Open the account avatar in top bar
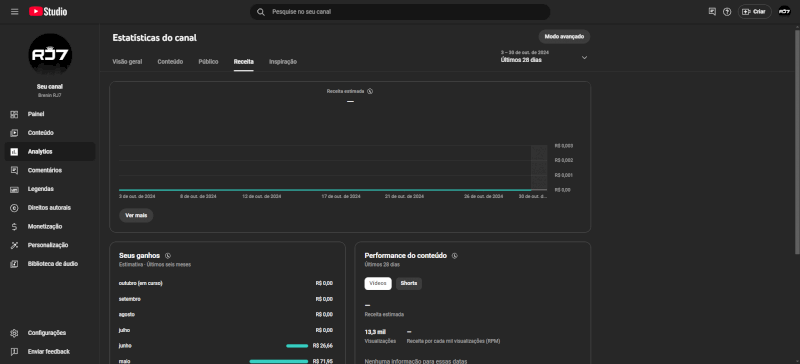Image resolution: width=800 pixels, height=364 pixels. tap(784, 11)
